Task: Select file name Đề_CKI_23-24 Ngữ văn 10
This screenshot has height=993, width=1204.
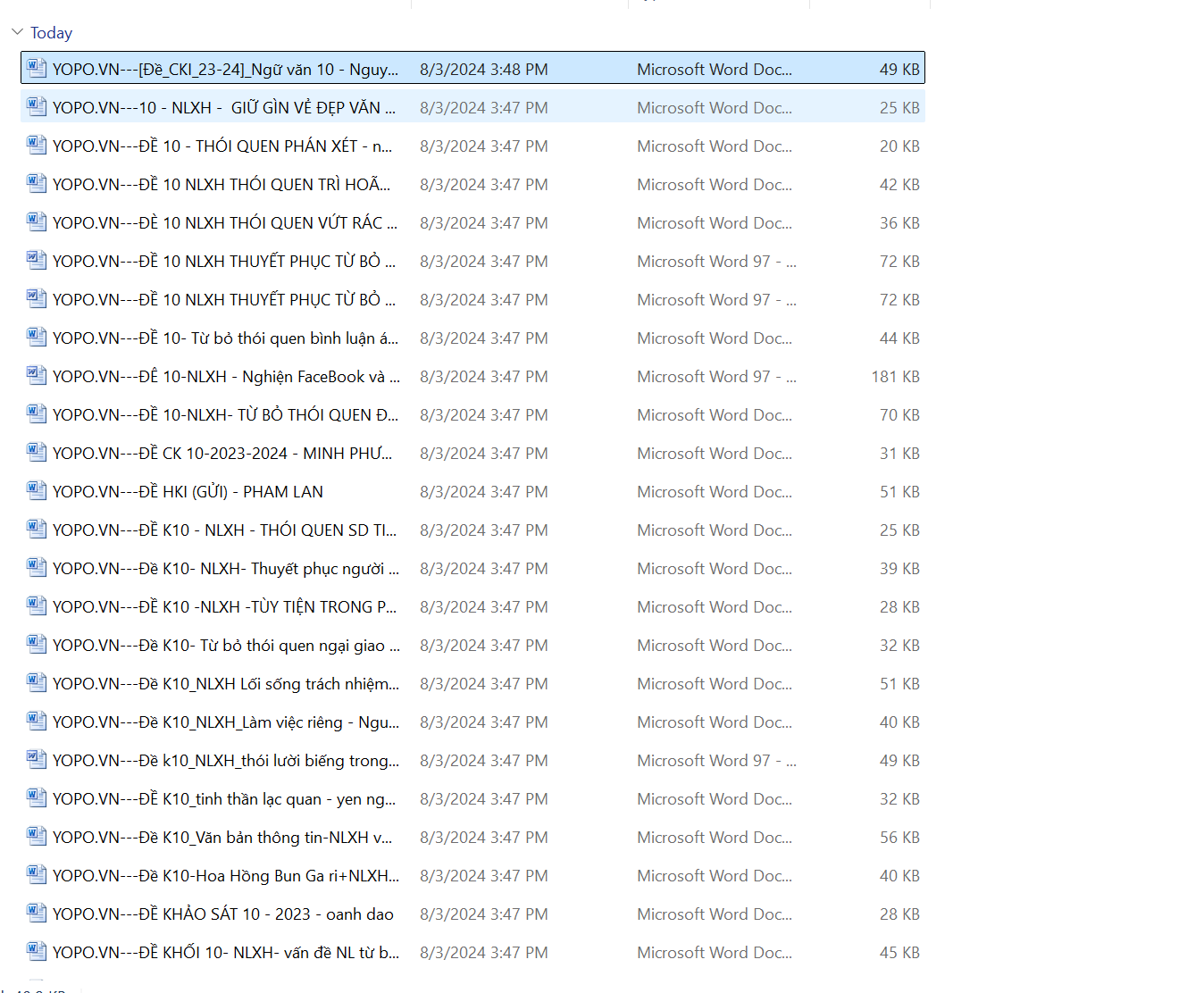Action: tap(225, 70)
